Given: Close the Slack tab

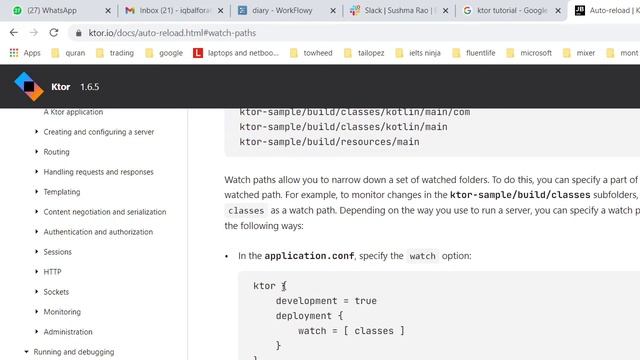Looking at the screenshot, I should (445, 11).
